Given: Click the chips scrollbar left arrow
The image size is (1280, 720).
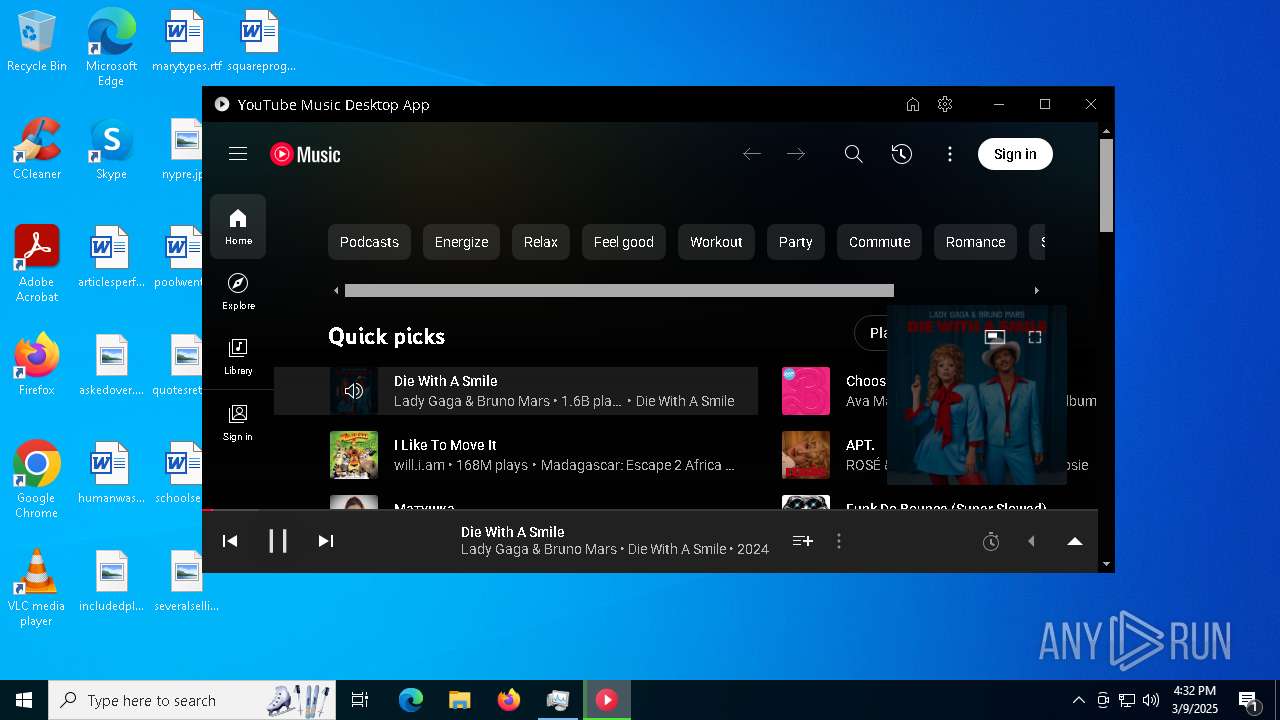Looking at the screenshot, I should (x=336, y=291).
